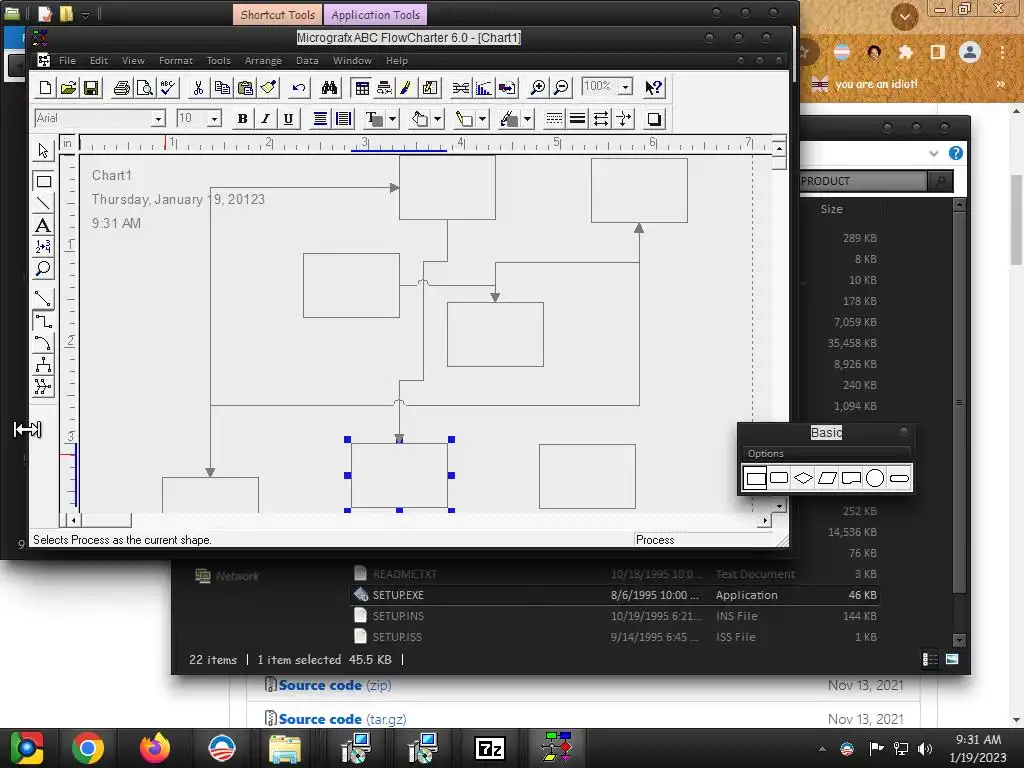
Task: Choose the Process rectangle in Basic palette
Action: tap(756, 478)
